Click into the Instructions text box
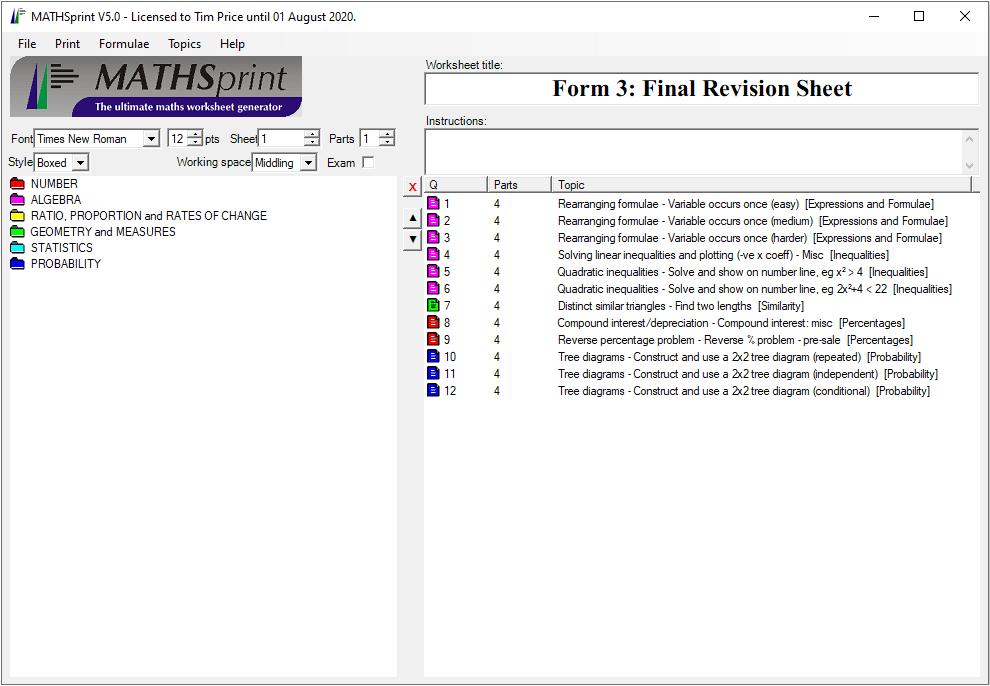Image resolution: width=990 pixels, height=686 pixels. pyautogui.click(x=692, y=152)
